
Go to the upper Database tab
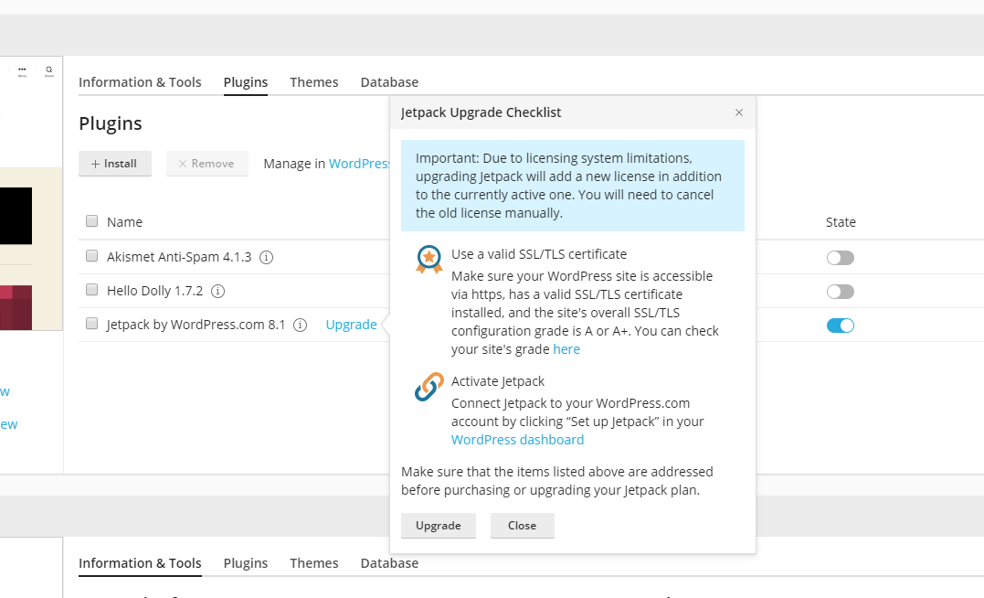(389, 82)
